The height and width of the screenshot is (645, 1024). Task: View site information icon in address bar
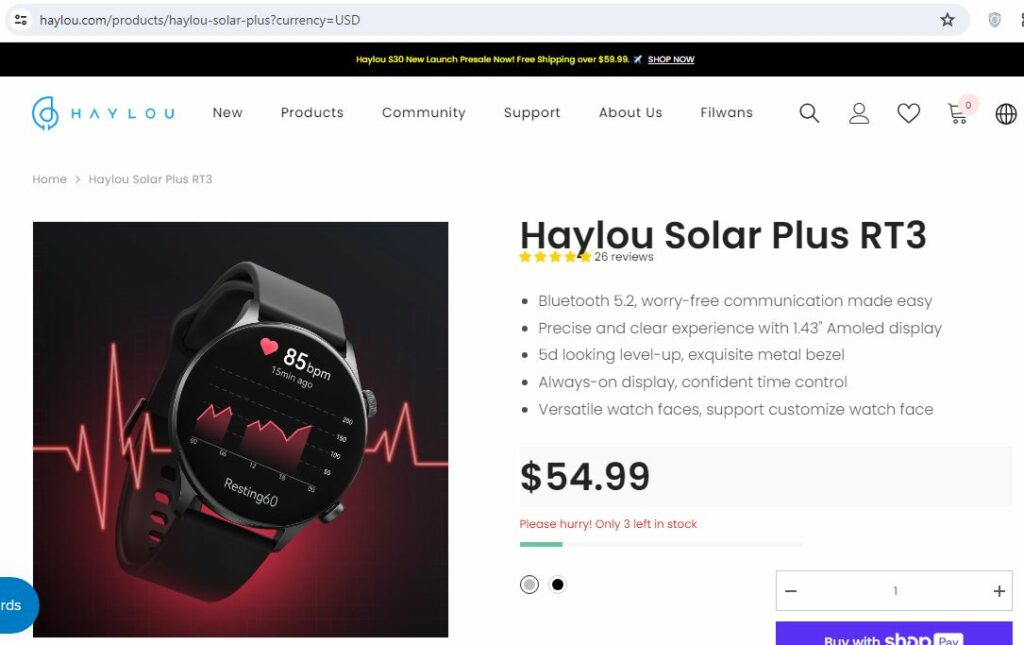click(x=21, y=20)
